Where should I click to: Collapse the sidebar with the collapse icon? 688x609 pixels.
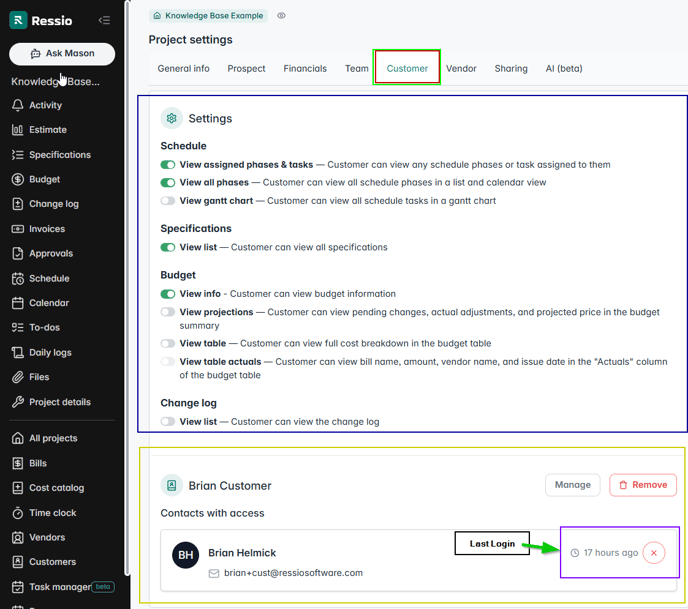[x=104, y=20]
